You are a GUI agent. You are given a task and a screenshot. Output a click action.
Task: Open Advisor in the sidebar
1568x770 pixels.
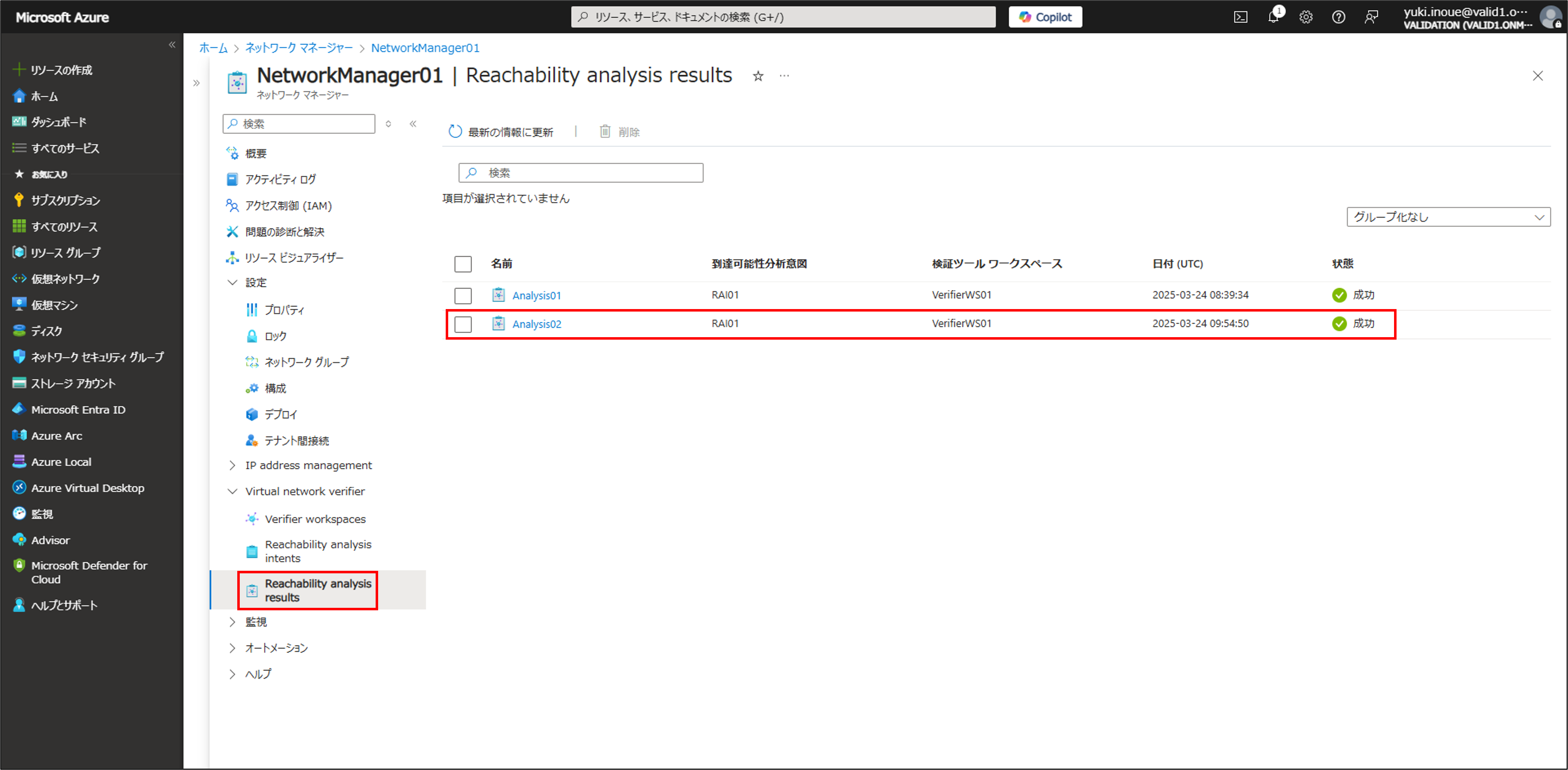coord(41,541)
